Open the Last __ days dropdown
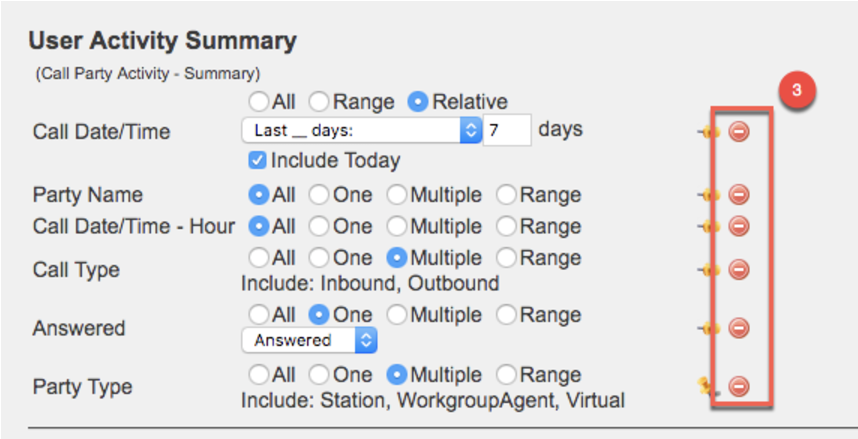 360,130
